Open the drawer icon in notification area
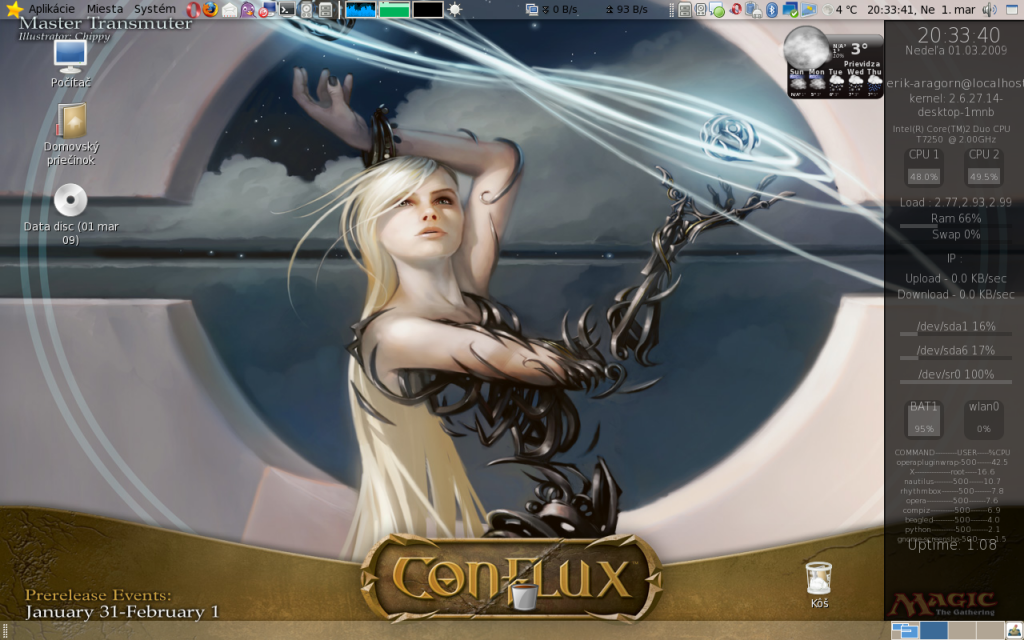Screen dimensions: 1024x640 pos(684,9)
